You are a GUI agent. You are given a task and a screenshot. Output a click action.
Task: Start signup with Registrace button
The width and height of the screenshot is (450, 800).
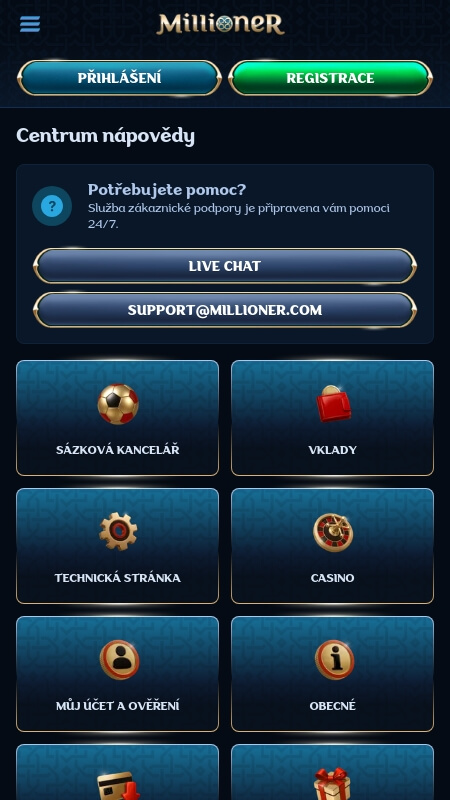[x=331, y=78]
